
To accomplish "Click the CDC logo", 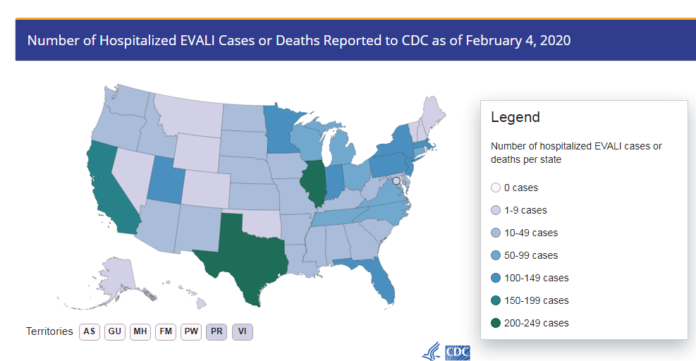I will (x=457, y=353).
